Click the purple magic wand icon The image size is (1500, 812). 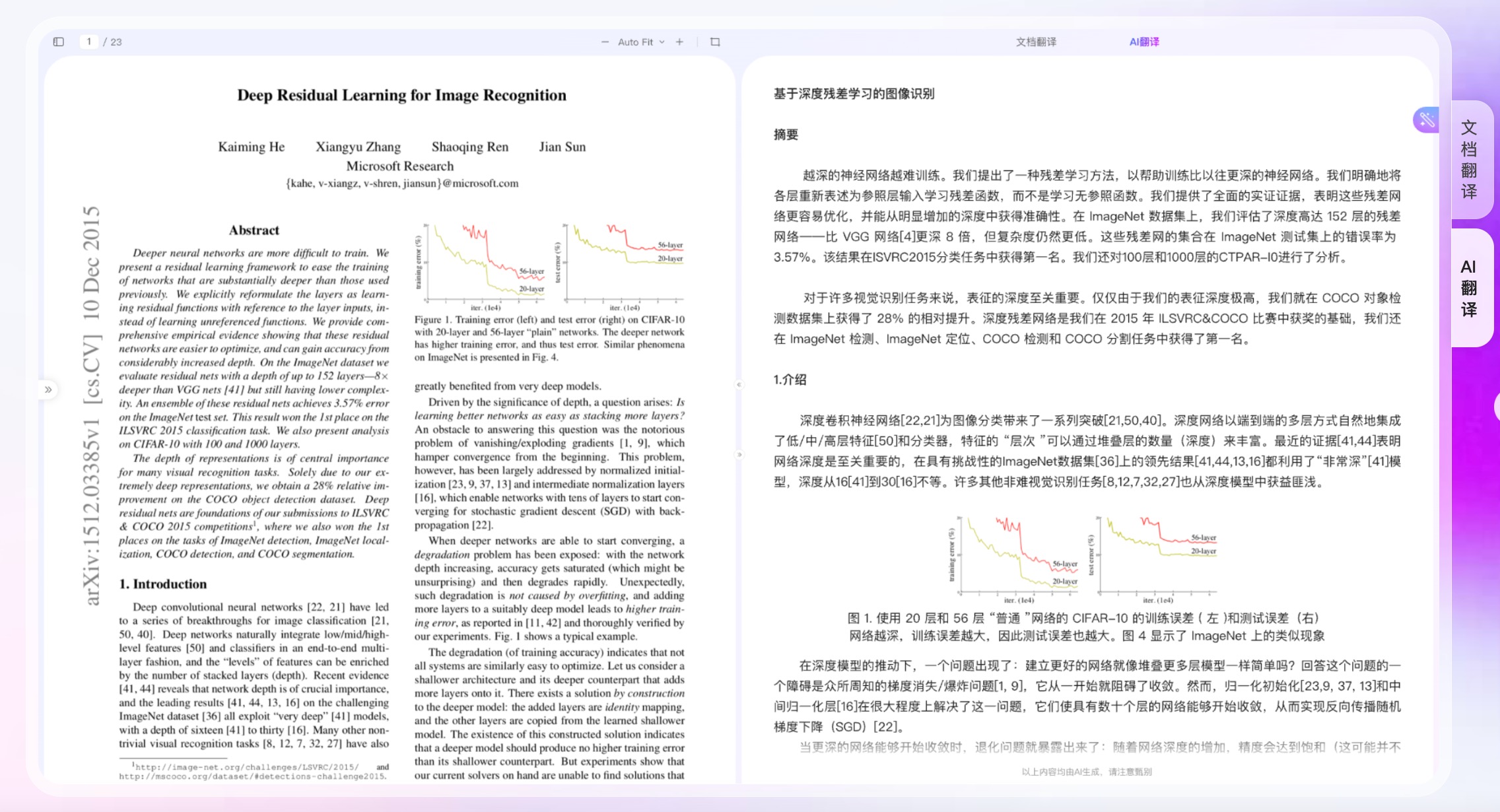[x=1427, y=119]
